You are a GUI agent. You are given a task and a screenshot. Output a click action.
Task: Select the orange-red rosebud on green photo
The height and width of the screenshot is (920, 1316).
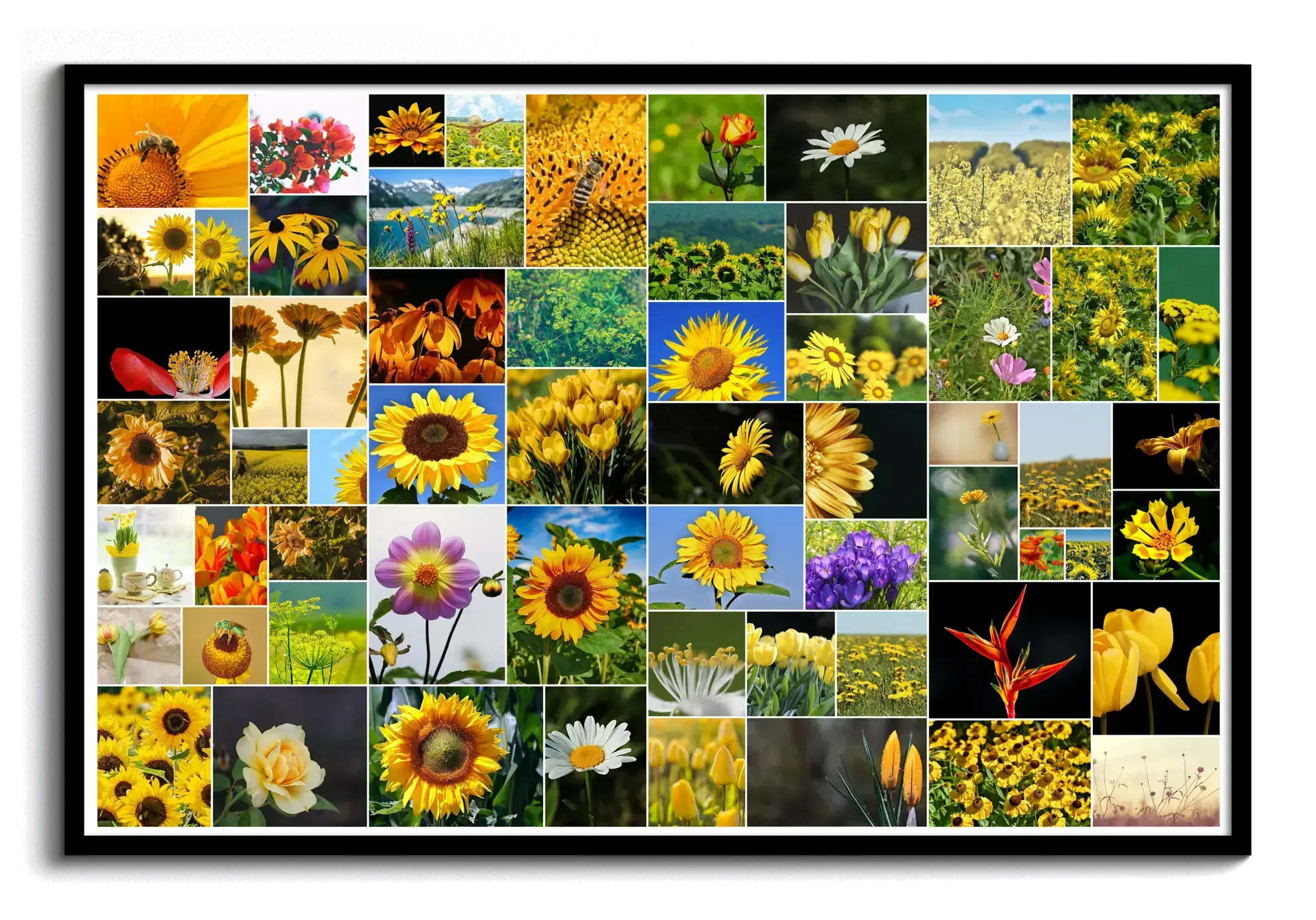pos(706,147)
